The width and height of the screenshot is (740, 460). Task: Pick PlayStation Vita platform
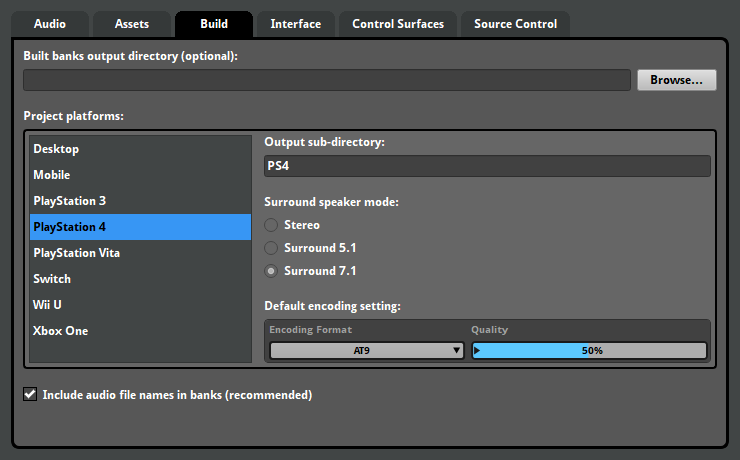tap(140, 253)
